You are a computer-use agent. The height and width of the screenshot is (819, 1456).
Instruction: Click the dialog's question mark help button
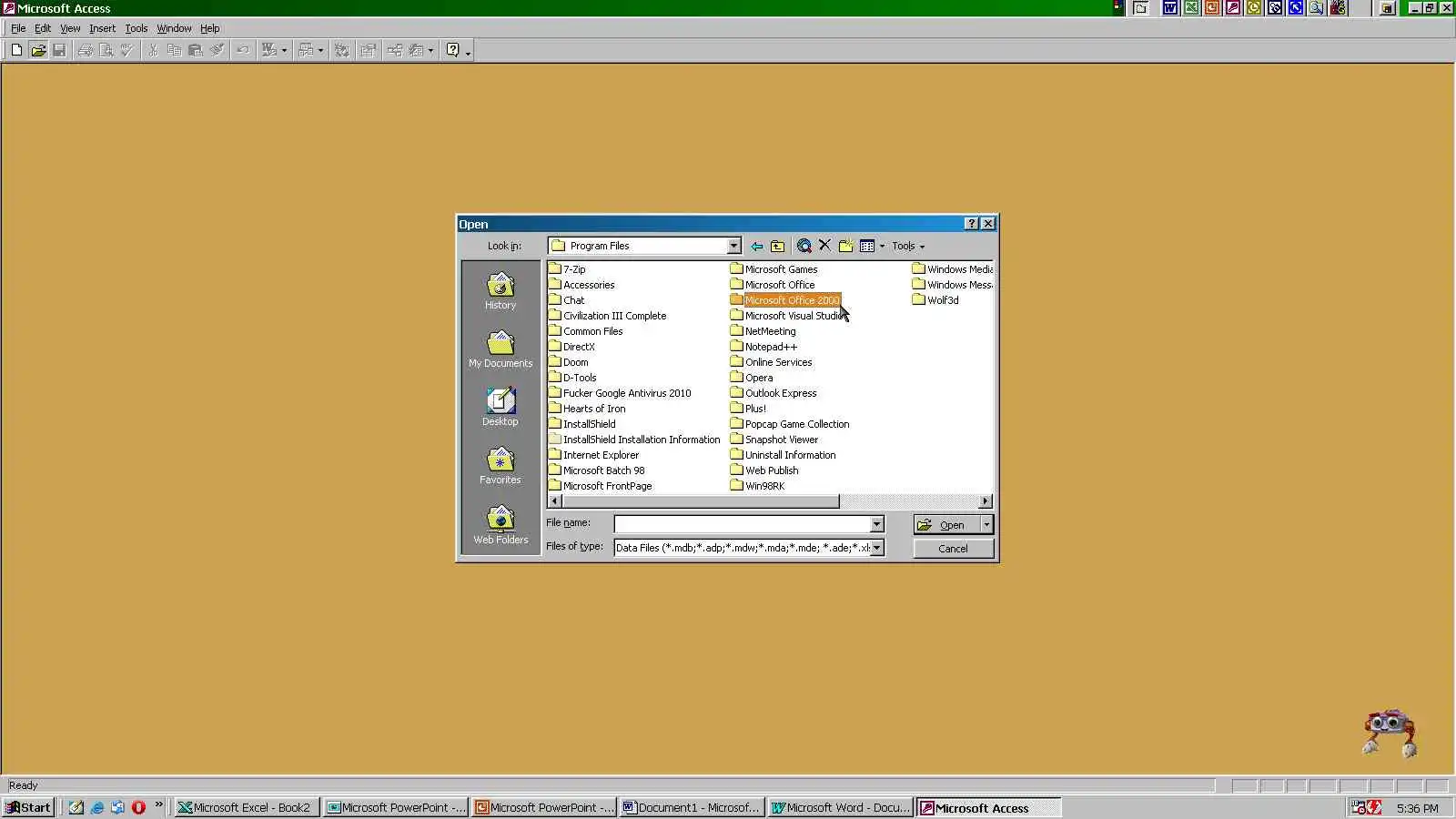971,224
